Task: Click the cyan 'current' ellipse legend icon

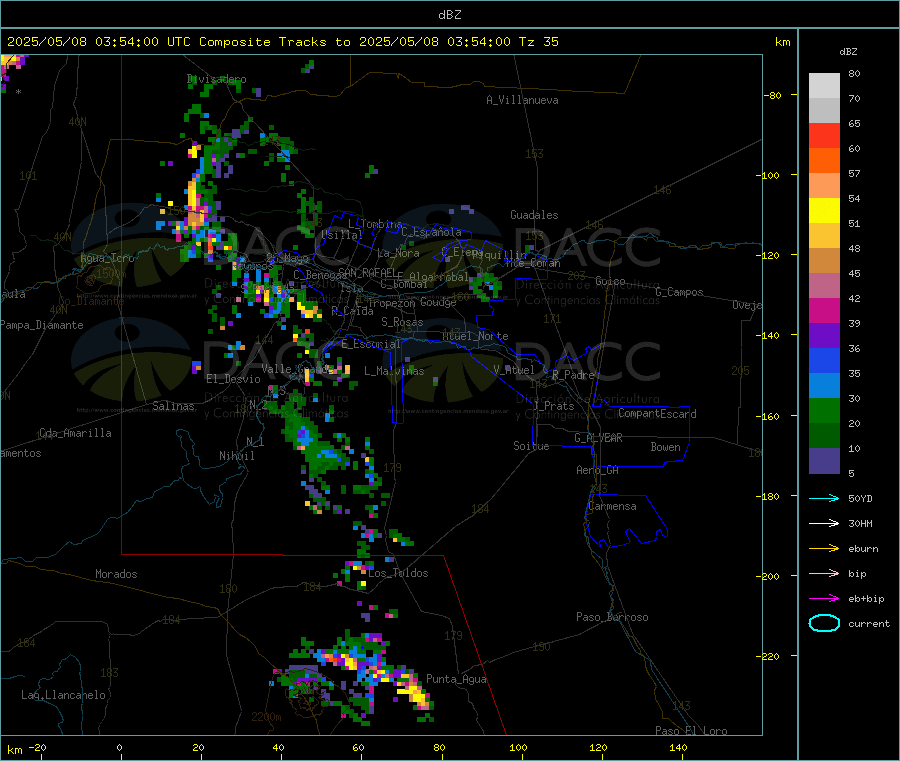Action: coord(824,623)
